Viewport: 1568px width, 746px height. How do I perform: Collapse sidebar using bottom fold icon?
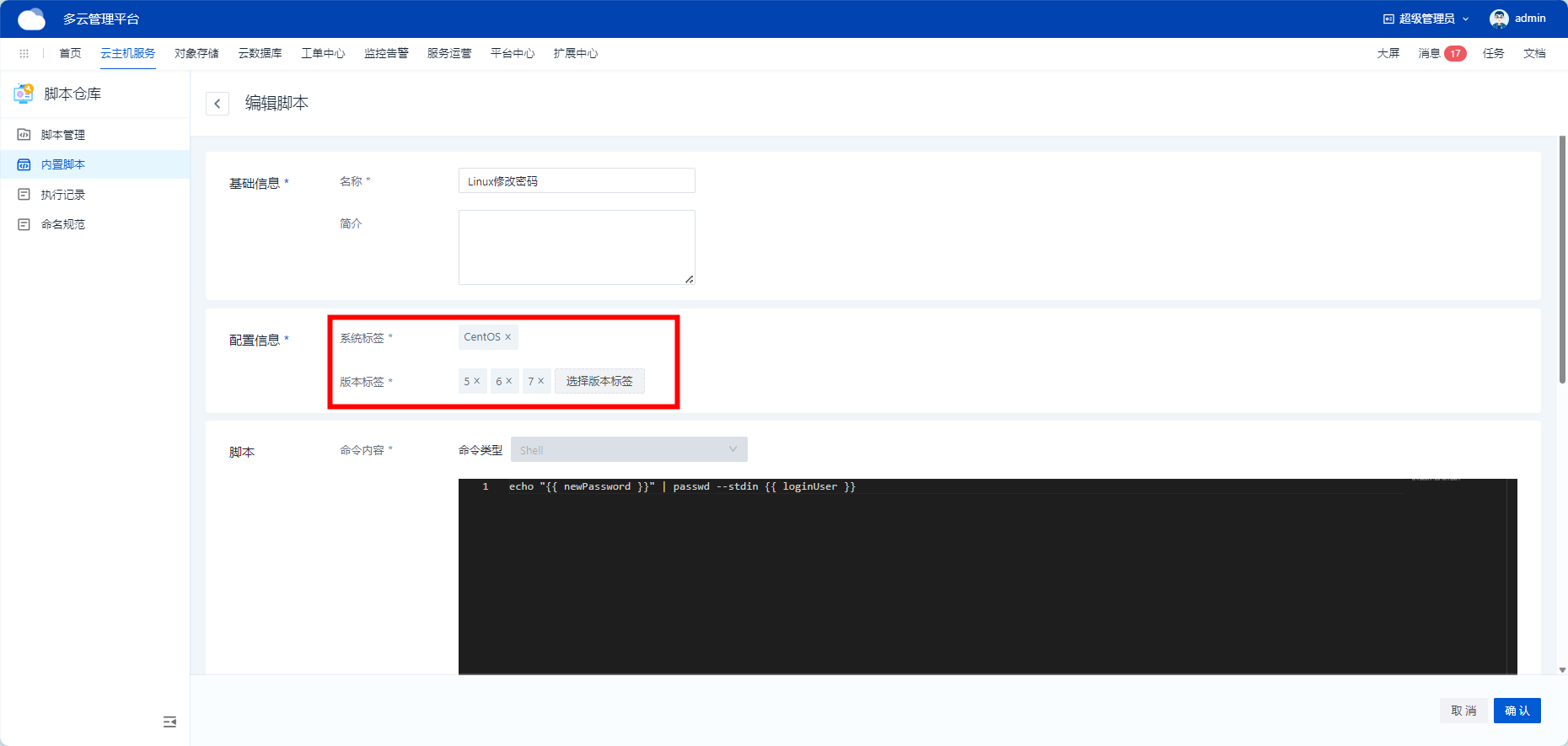[169, 722]
